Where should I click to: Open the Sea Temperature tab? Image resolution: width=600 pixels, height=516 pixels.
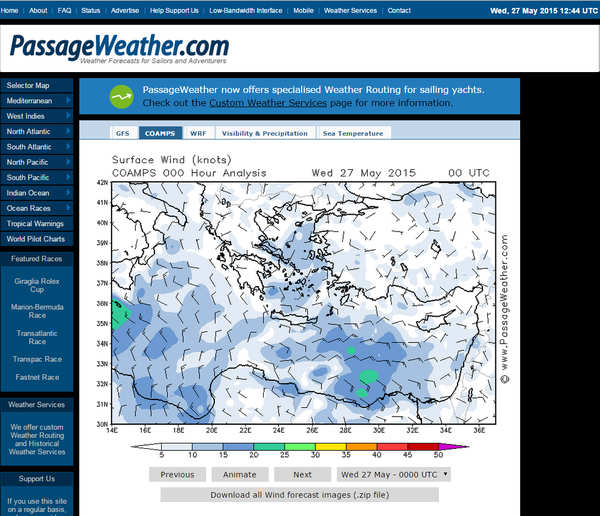pyautogui.click(x=353, y=133)
